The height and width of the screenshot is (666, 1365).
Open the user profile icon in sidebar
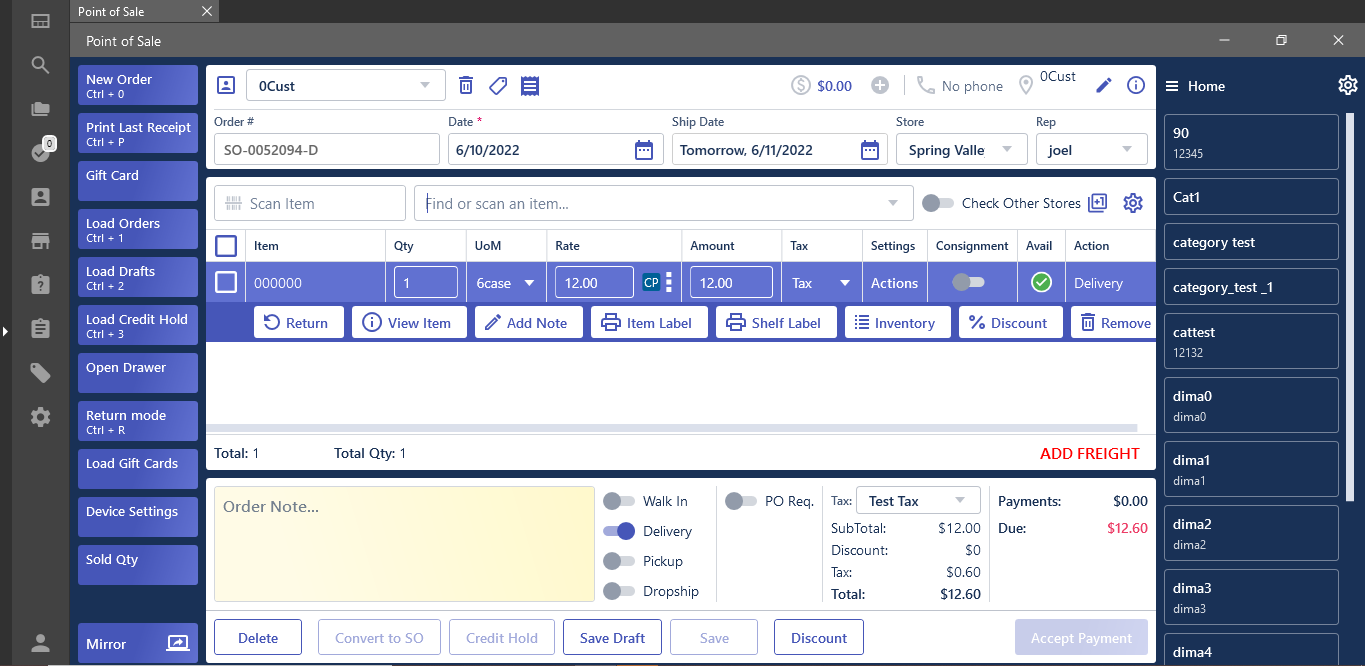click(40, 643)
